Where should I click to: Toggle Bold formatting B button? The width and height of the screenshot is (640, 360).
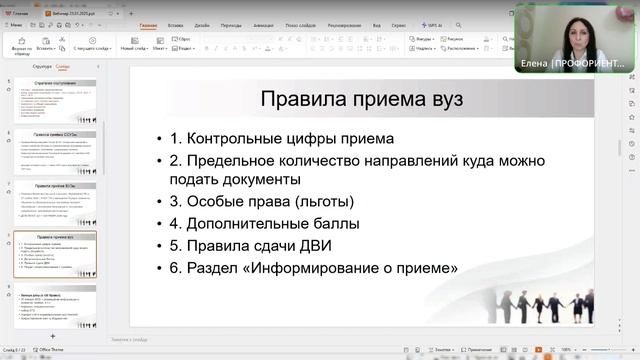tap(207, 49)
